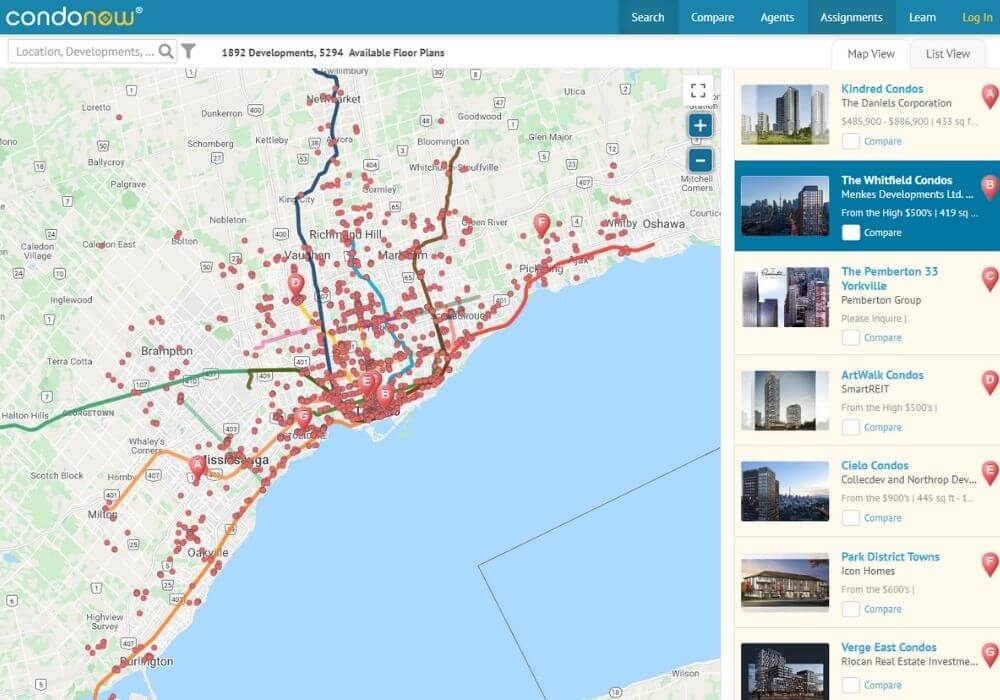Viewport: 1000px width, 700px height.
Task: Toggle fullscreen map view icon
Action: point(699,90)
